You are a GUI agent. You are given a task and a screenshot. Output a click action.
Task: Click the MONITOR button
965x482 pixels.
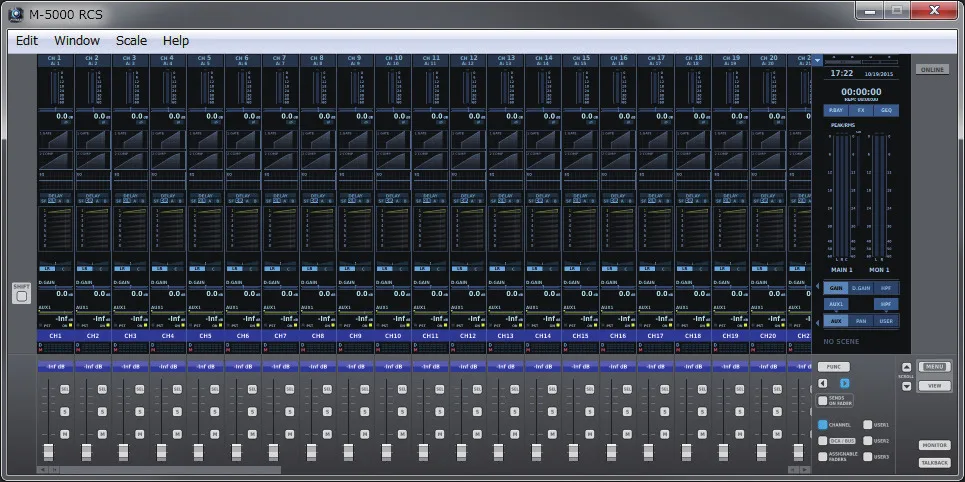tap(935, 445)
